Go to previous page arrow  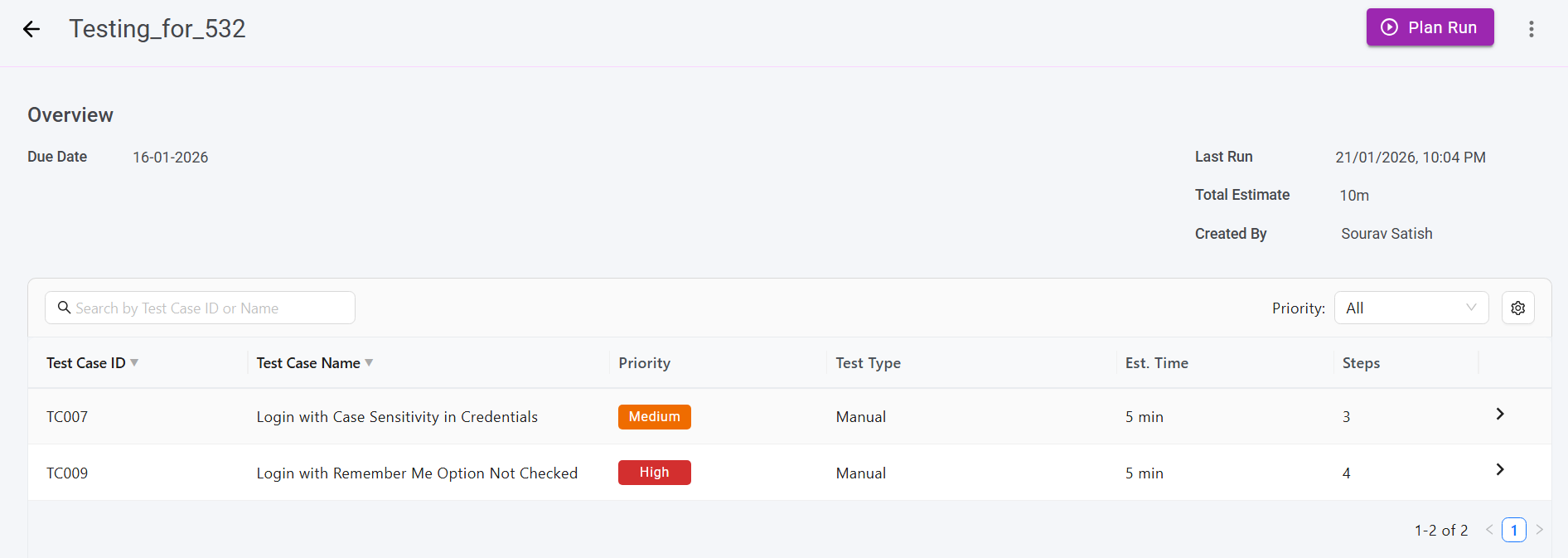click(x=1489, y=530)
